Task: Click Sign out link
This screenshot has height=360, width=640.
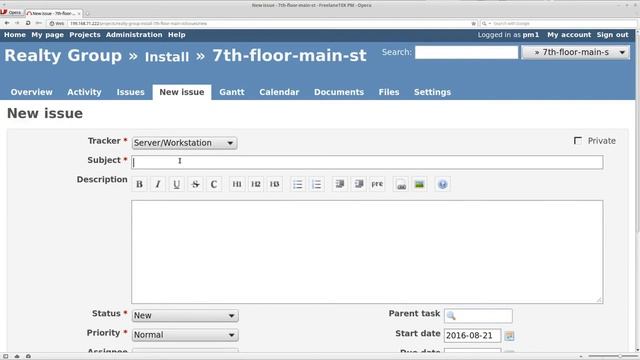Action: coord(613,35)
